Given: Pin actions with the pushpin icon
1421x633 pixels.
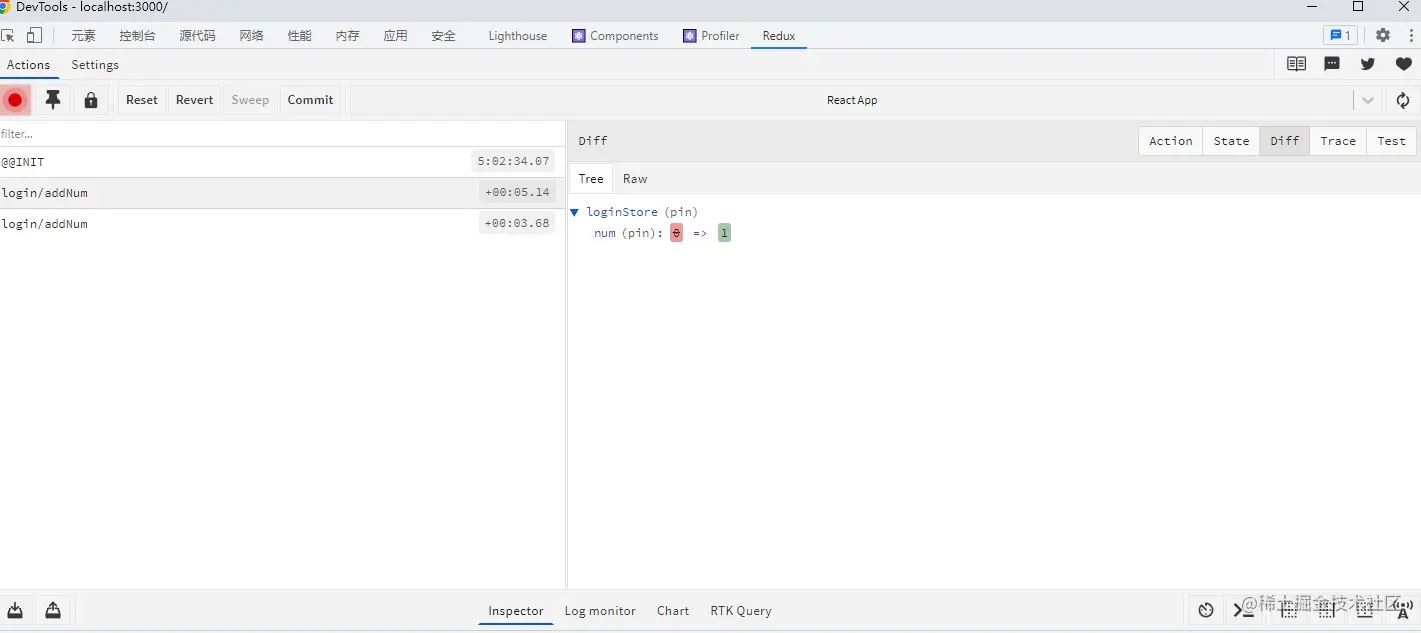Looking at the screenshot, I should pyautogui.click(x=53, y=100).
